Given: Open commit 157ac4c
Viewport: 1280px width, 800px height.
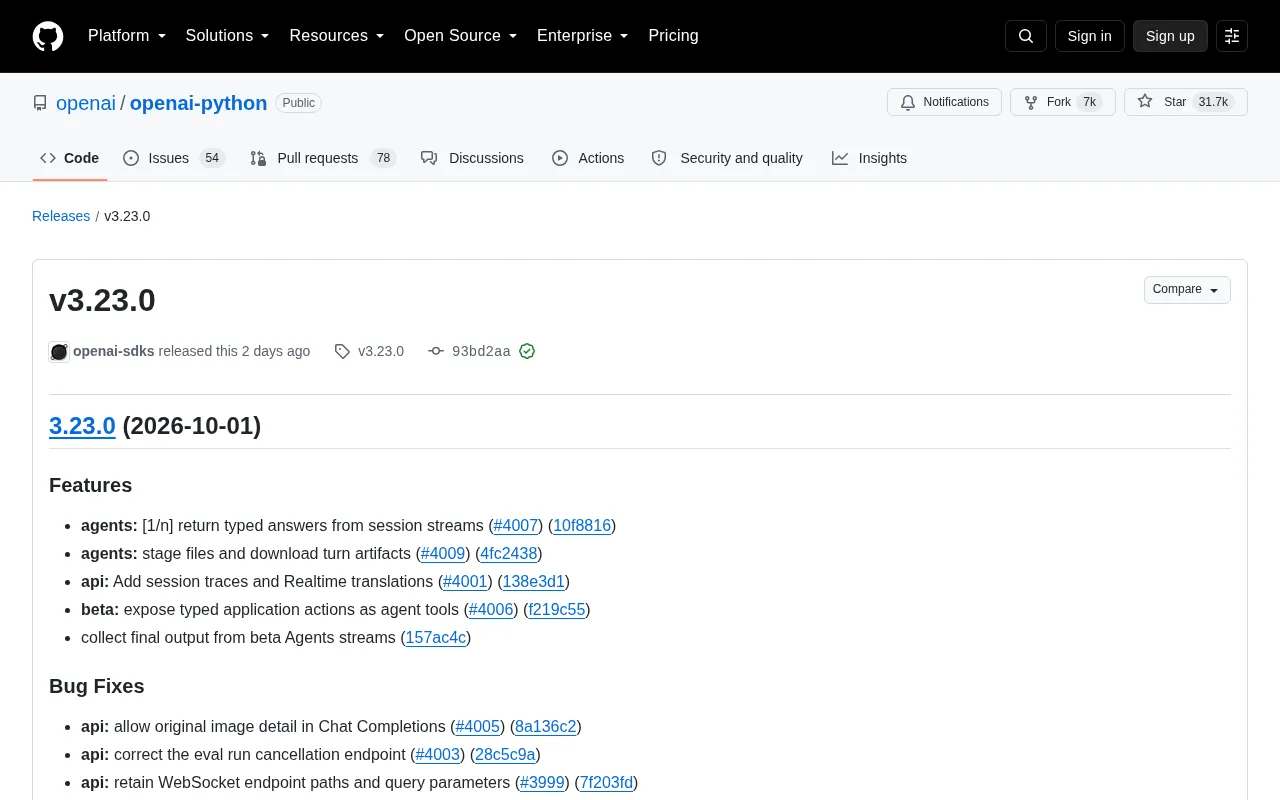Looking at the screenshot, I should tap(436, 637).
